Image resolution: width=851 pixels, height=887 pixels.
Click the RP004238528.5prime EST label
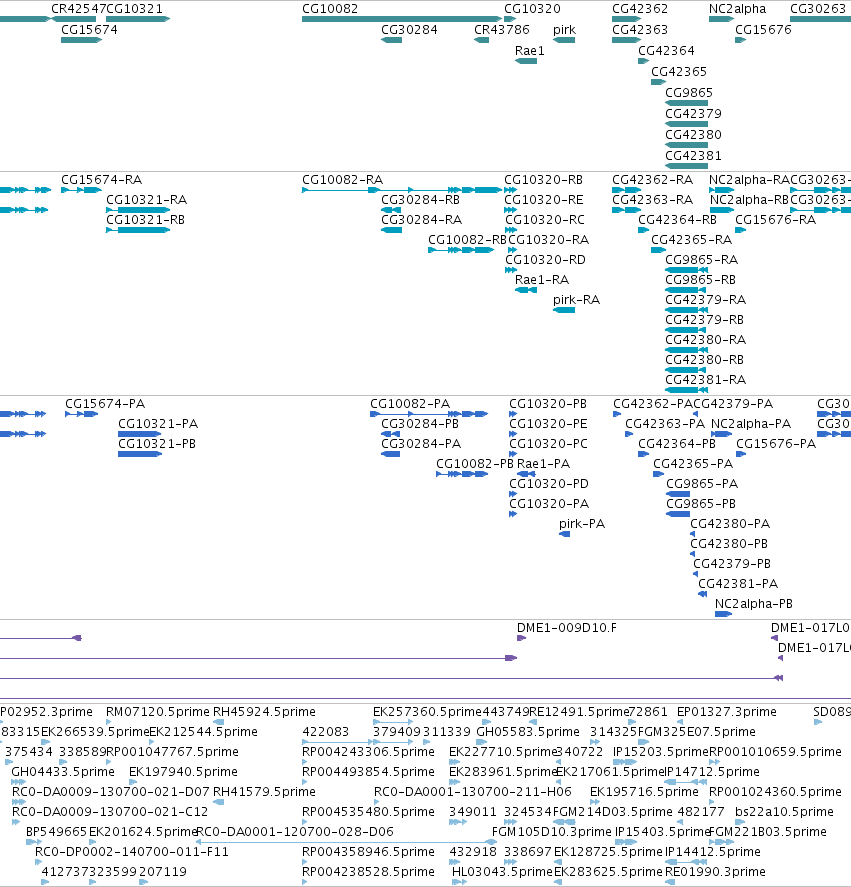coord(368,872)
